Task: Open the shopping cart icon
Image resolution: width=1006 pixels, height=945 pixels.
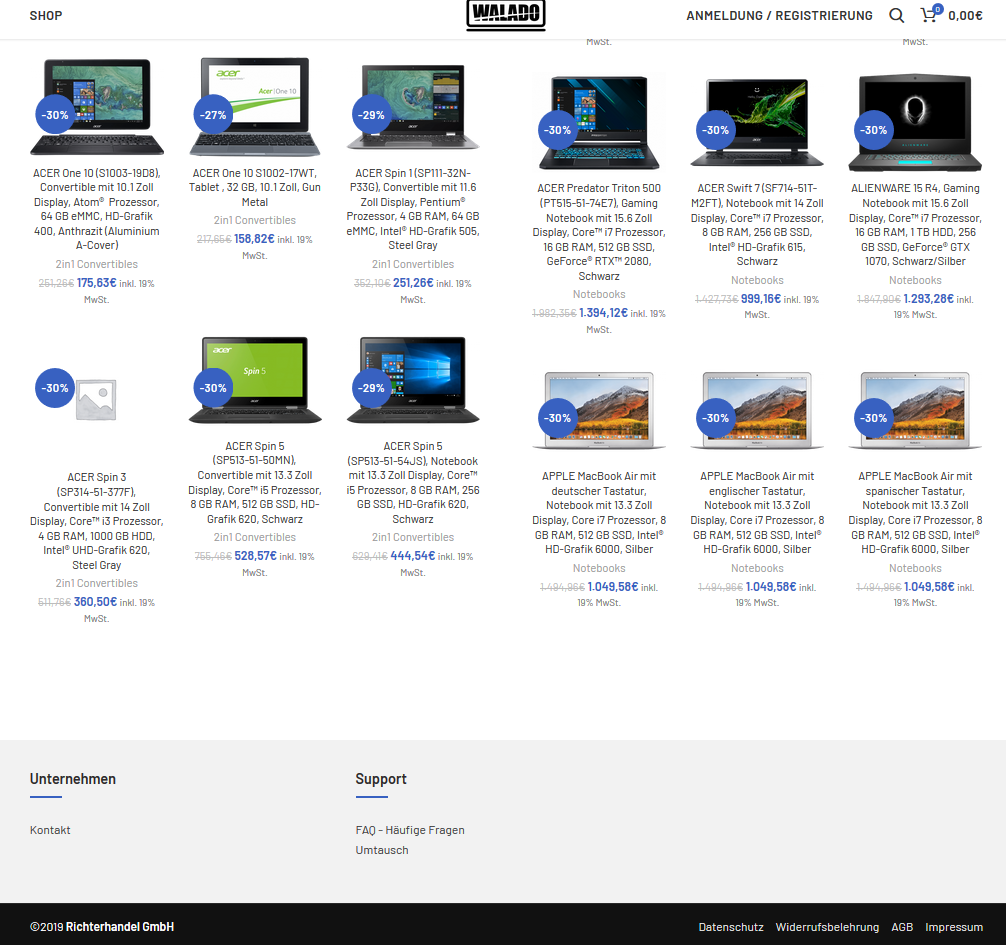Action: 930,15
